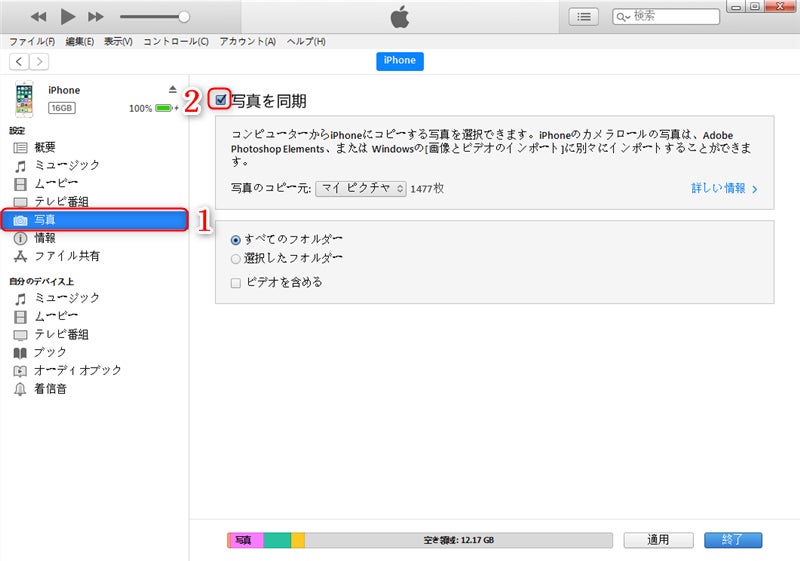The width and height of the screenshot is (800, 561).
Task: Open the list view button in top bar
Action: (x=584, y=17)
